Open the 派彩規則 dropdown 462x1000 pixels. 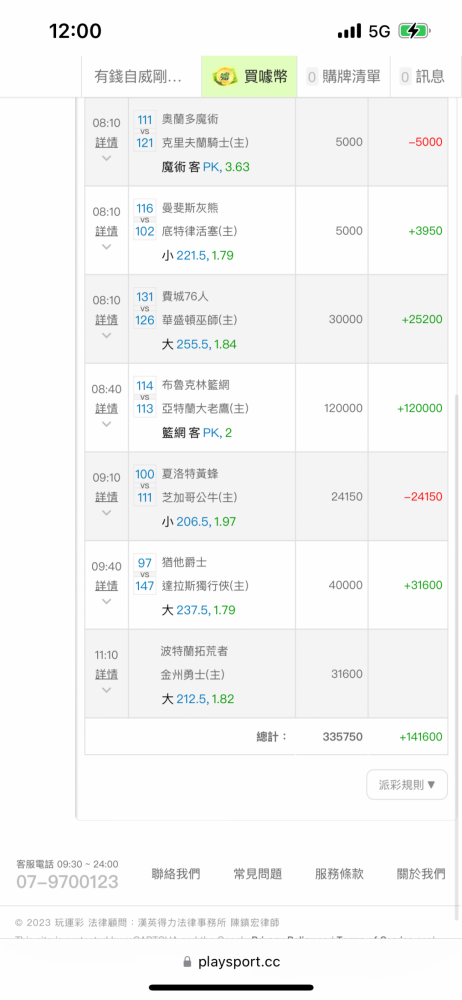(x=407, y=784)
